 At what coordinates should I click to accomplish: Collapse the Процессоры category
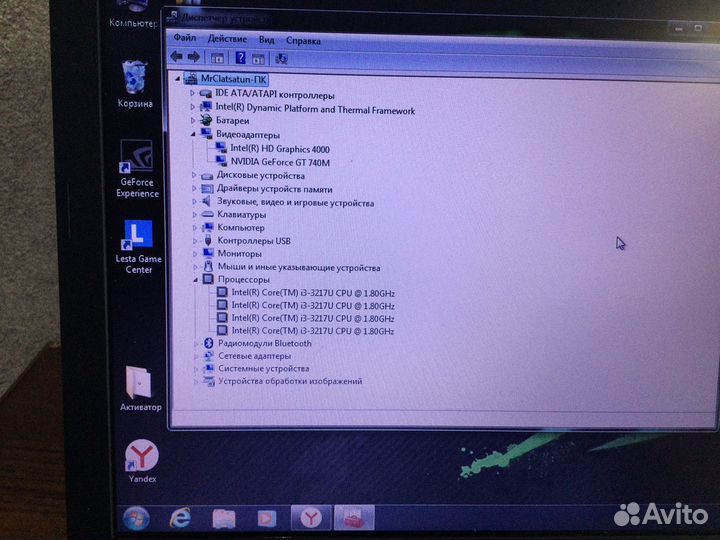196,279
